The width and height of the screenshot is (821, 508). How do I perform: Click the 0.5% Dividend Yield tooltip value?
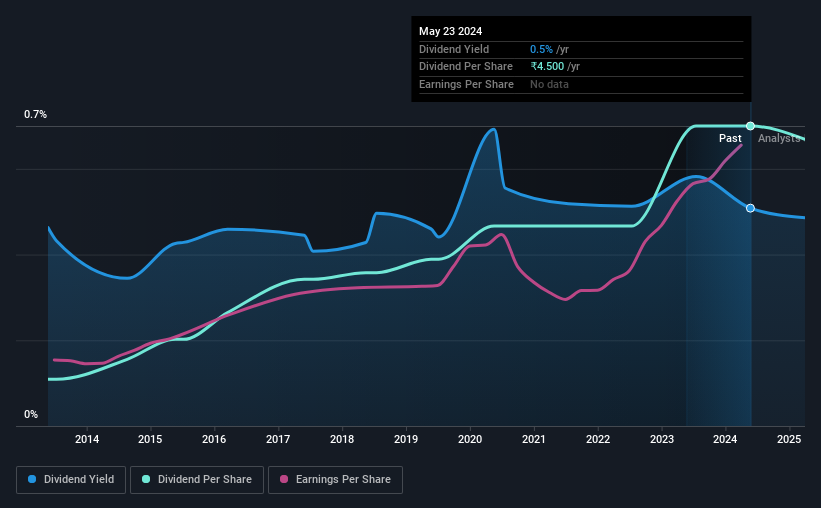pyautogui.click(x=541, y=49)
